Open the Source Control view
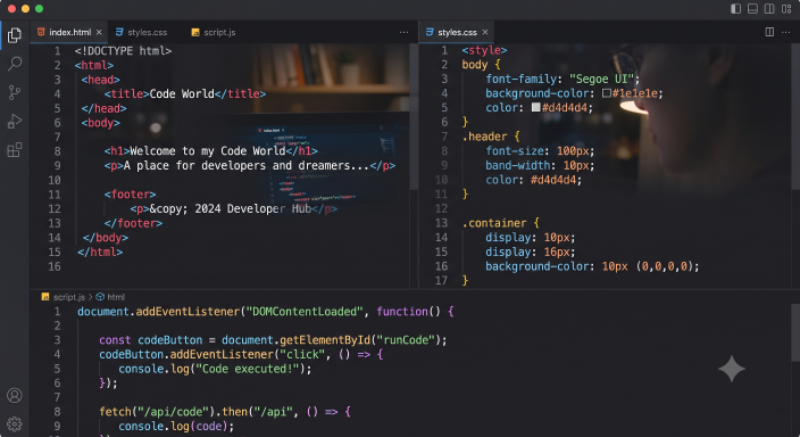 point(15,92)
